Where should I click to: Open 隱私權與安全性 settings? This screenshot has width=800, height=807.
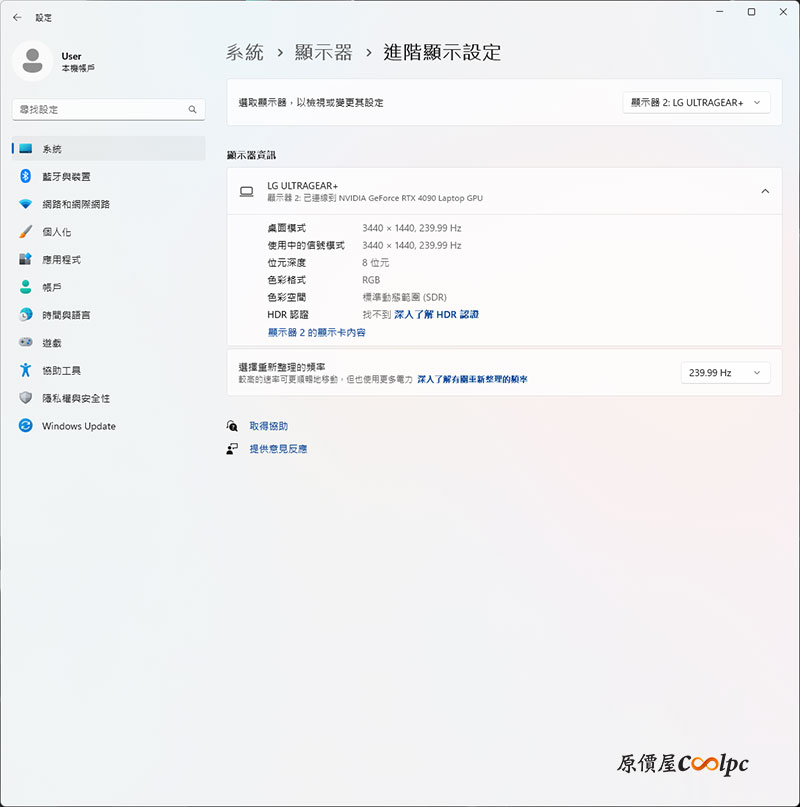pos(109,398)
